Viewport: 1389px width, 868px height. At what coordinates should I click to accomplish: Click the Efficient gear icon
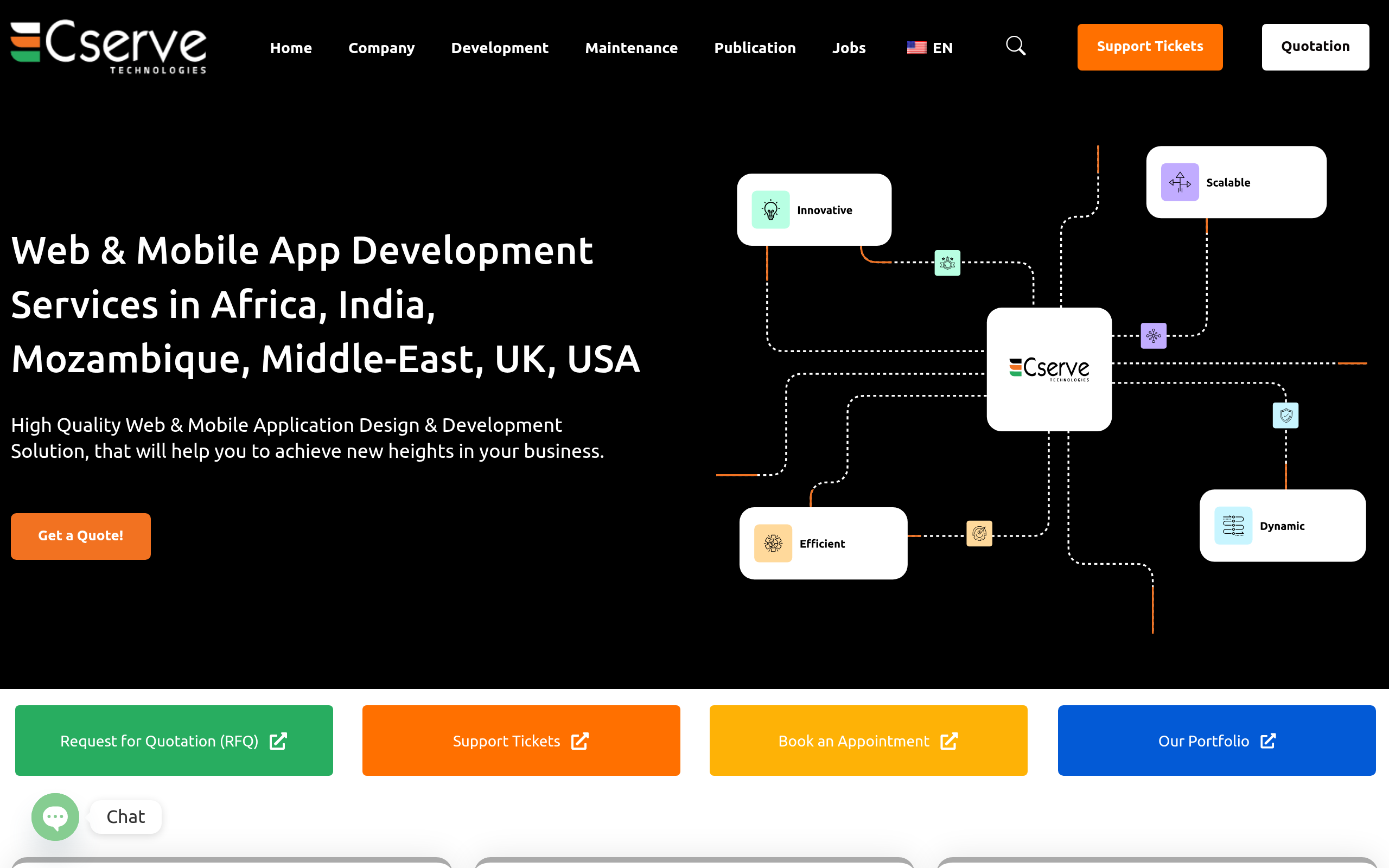(773, 543)
